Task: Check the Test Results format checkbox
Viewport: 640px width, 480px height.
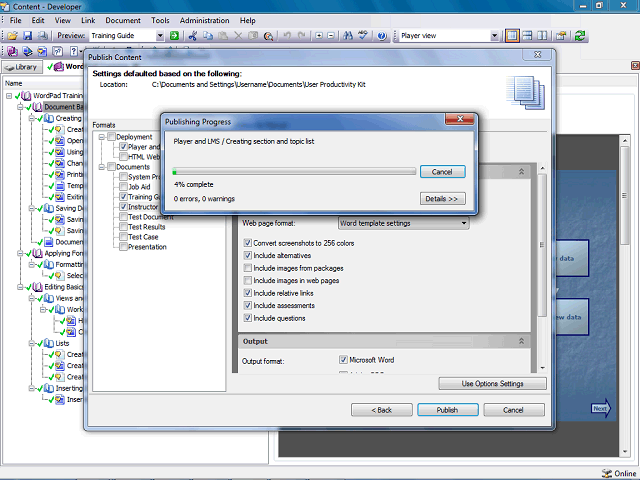Action: pos(123,227)
